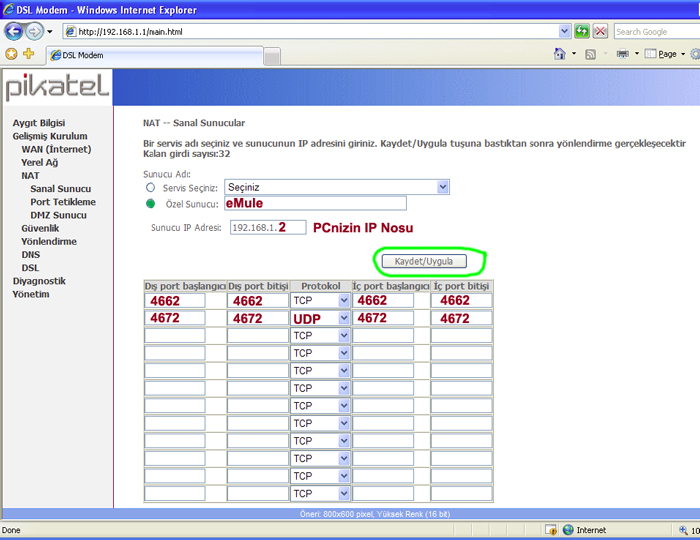
Task: Click the page icon in address bar
Action: point(71,32)
